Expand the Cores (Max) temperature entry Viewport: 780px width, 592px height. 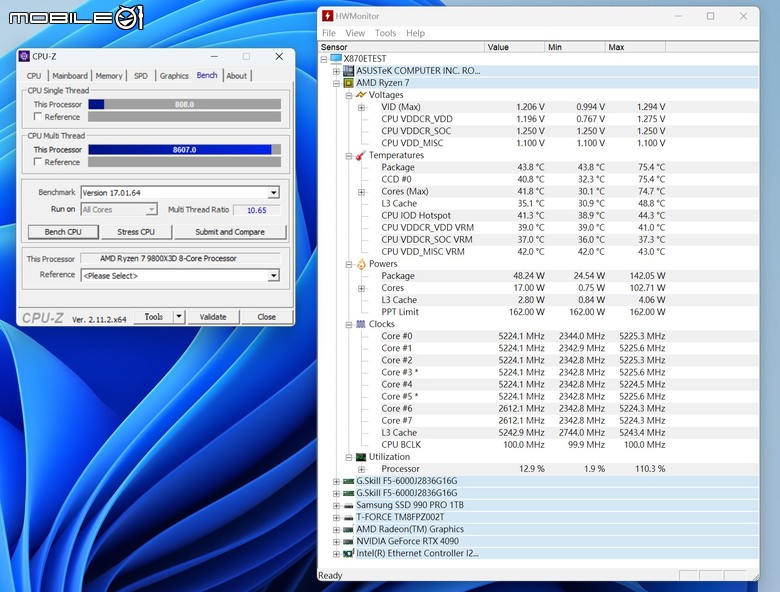click(361, 192)
